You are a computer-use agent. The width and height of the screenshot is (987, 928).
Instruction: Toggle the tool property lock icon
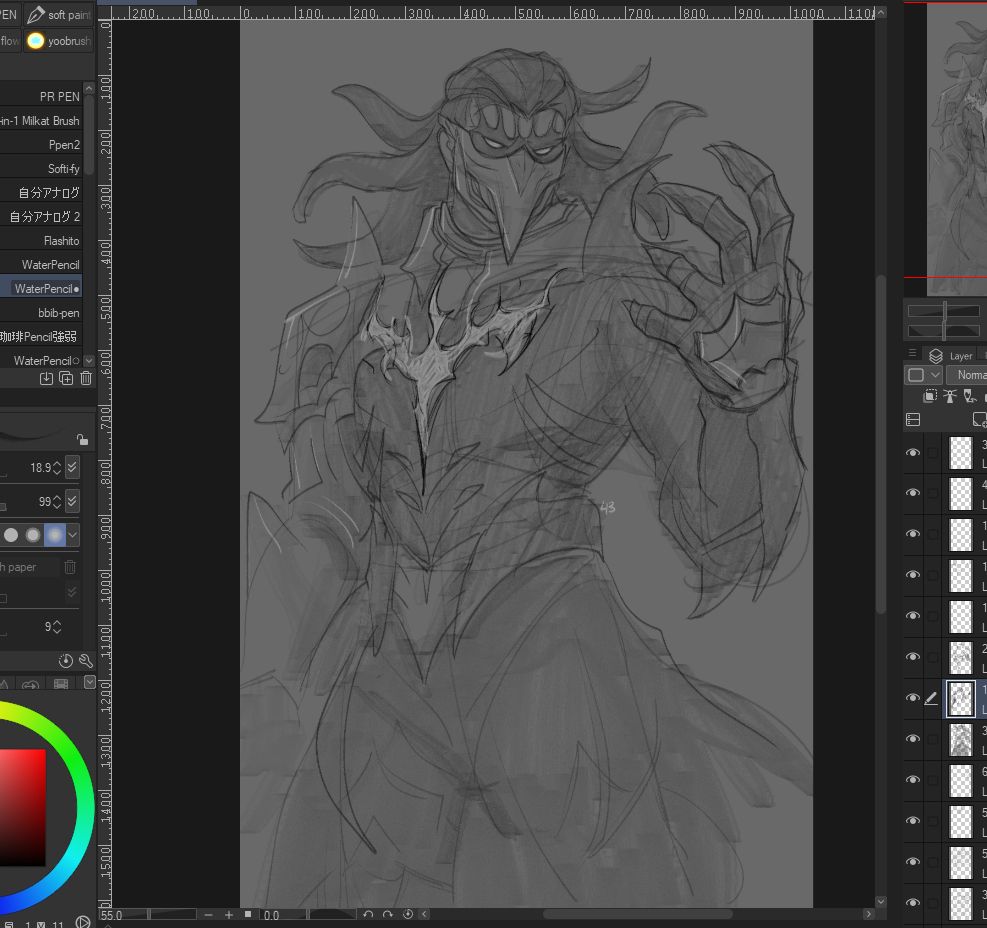tap(82, 439)
